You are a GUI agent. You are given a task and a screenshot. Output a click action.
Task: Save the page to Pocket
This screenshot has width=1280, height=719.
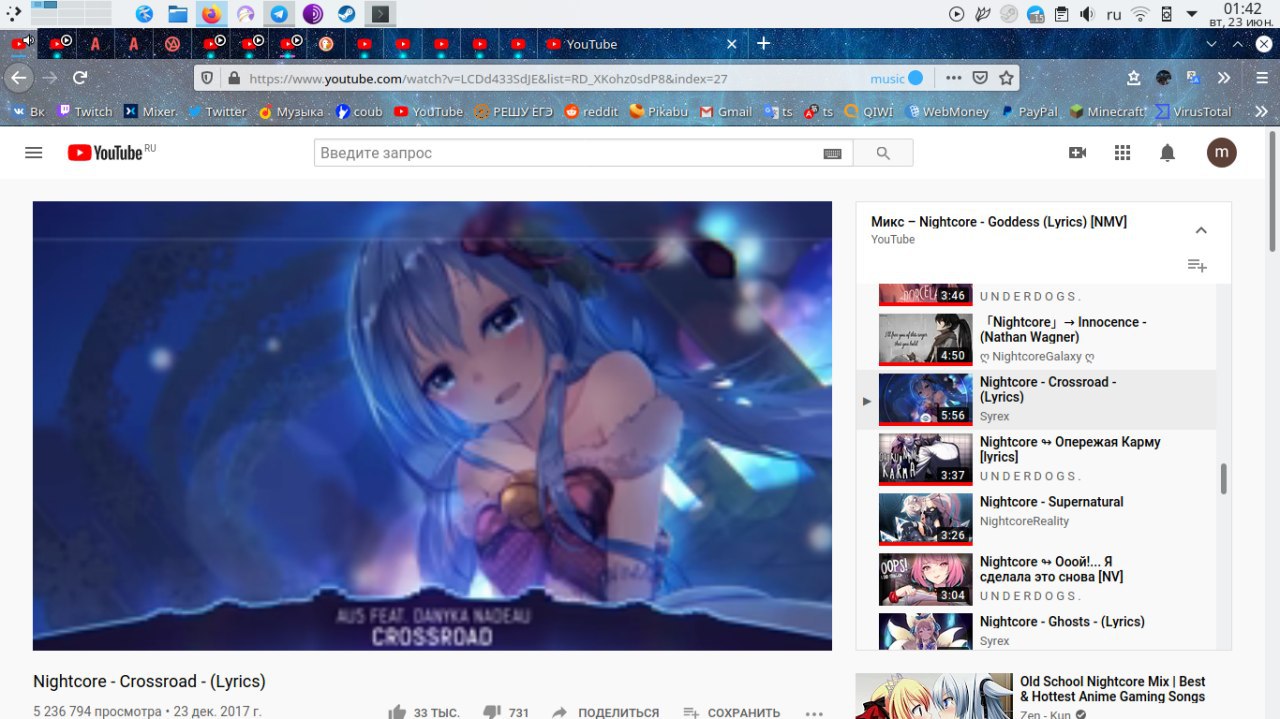(x=981, y=77)
